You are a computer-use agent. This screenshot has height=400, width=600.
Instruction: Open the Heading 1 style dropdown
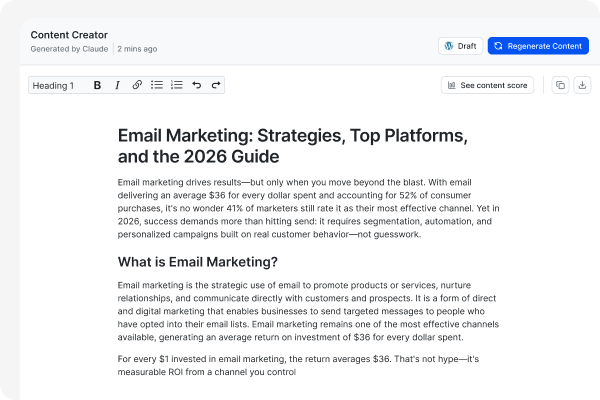(x=54, y=86)
